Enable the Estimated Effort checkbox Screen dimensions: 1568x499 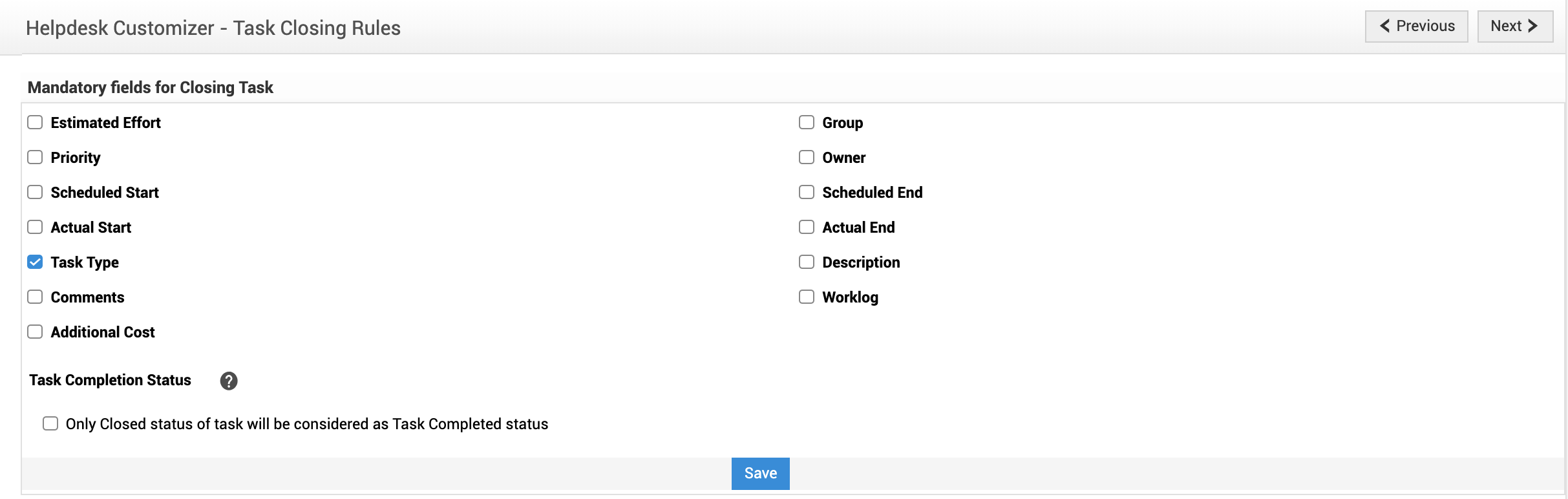[x=35, y=123]
